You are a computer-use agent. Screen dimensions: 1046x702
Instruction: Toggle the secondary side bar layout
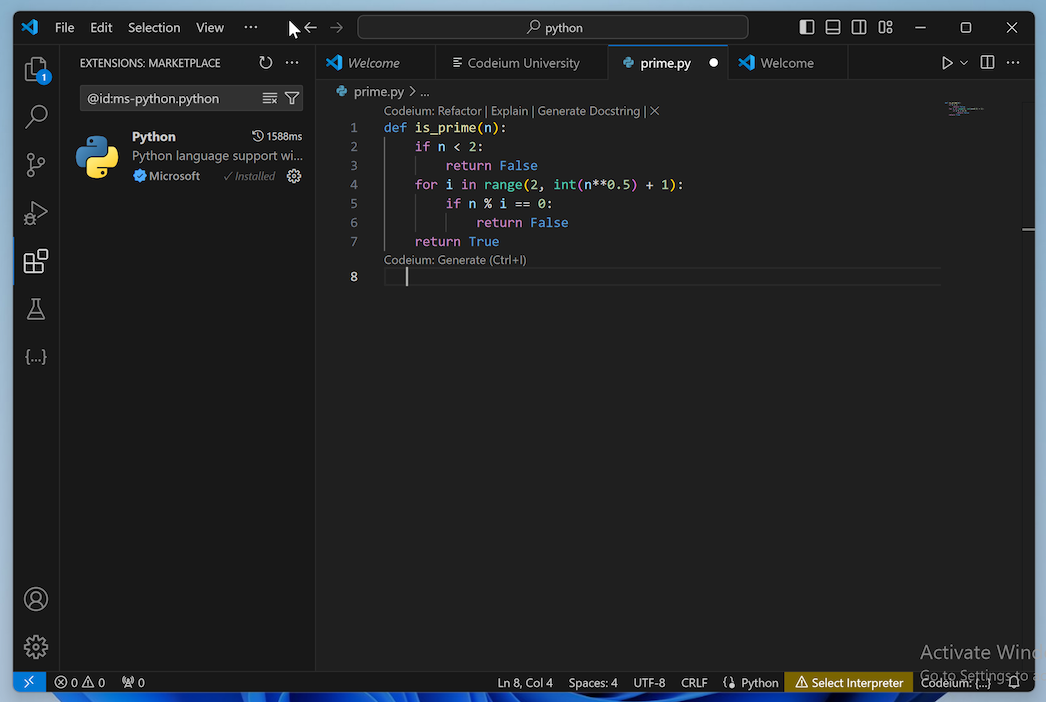pyautogui.click(x=859, y=28)
